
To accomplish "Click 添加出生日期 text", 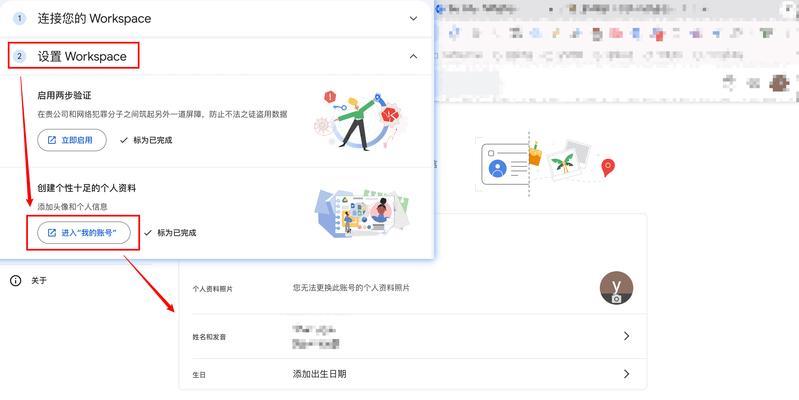I will (319, 374).
